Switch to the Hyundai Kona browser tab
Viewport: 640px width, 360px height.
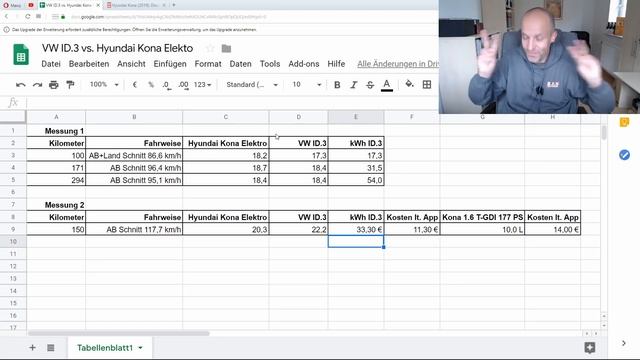click(135, 5)
